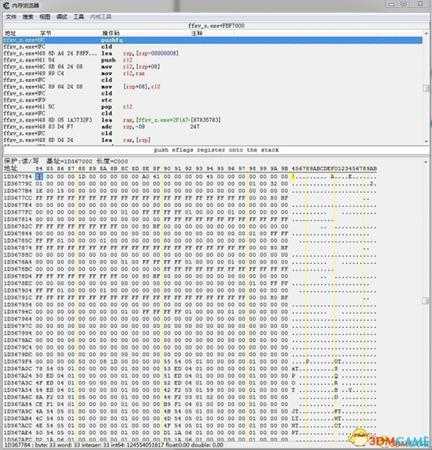Select the highlighted pushfq instruction row
Image resolution: width=432 pixels, height=450 pixels.
pos(212,40)
